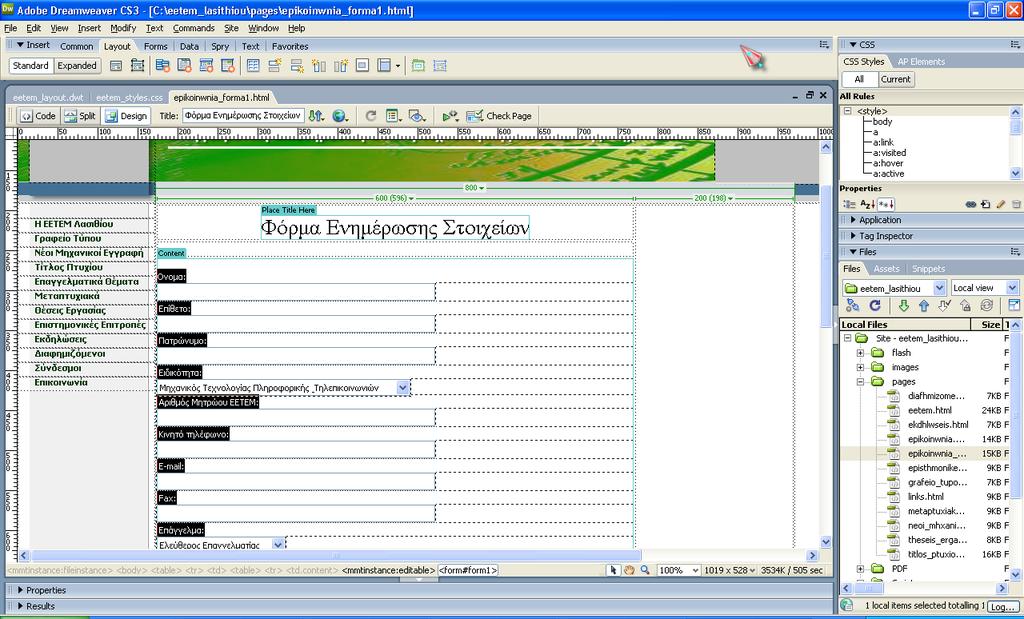The height and width of the screenshot is (619, 1024).
Task: Click the Draw Layout Table icon
Action: [420, 65]
